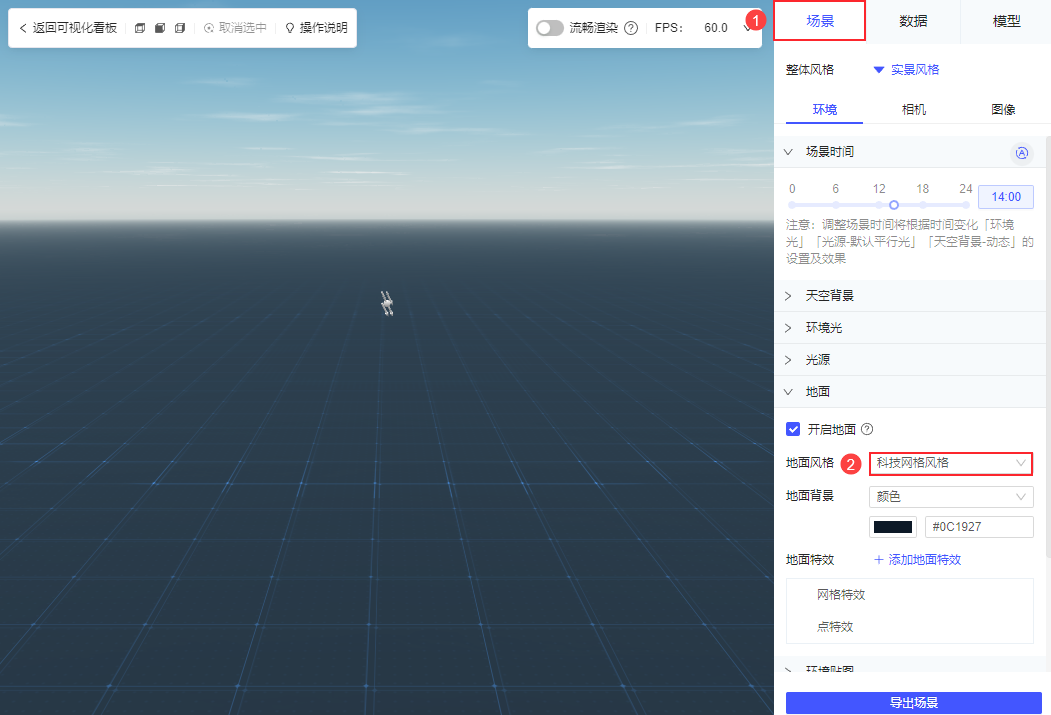Click the 导出场景 export button
1051x715 pixels.
pyautogui.click(x=913, y=702)
